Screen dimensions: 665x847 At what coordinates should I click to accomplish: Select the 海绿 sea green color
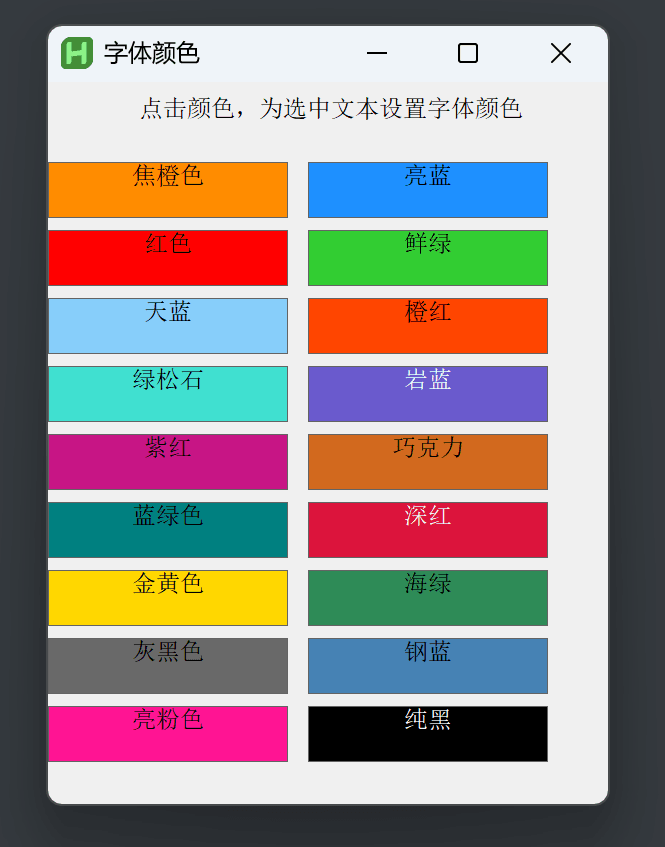pos(428,598)
